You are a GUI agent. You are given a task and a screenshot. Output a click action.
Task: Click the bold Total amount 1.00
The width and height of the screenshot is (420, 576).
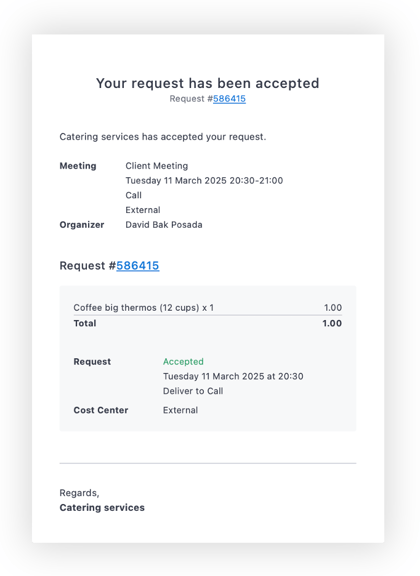coord(332,324)
